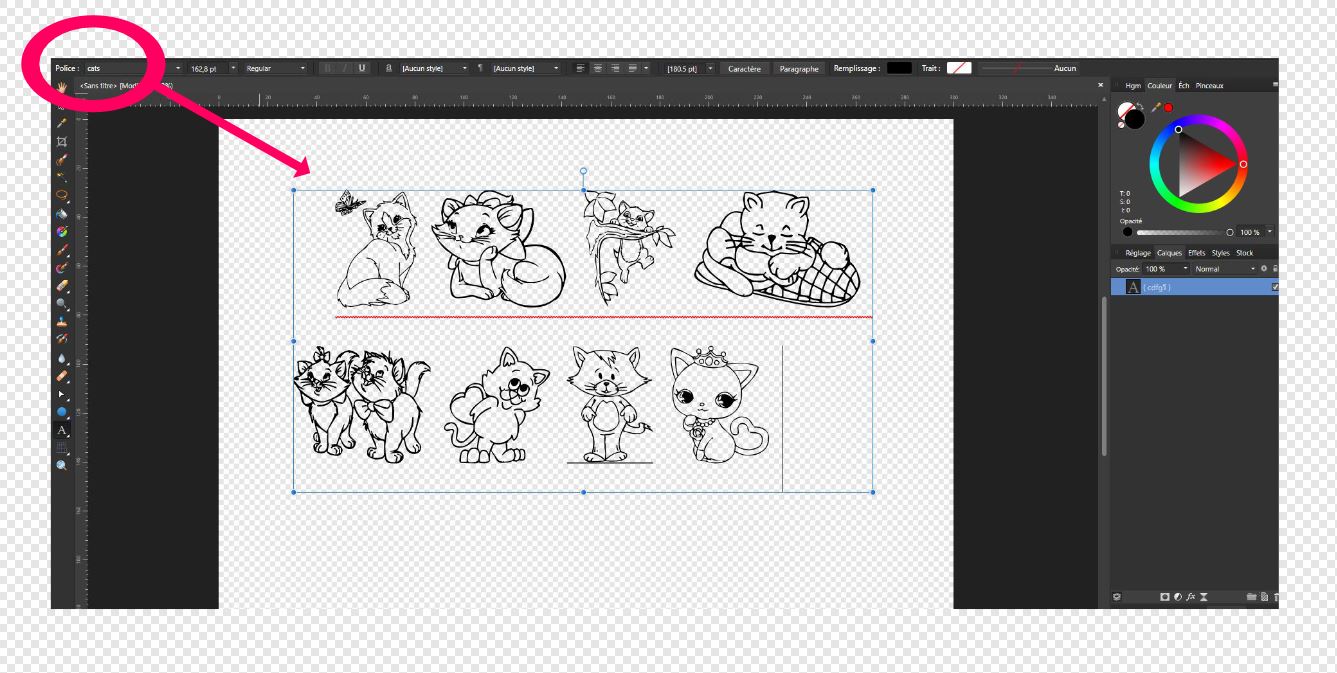Open the Paragraphe panel button

pyautogui.click(x=799, y=68)
